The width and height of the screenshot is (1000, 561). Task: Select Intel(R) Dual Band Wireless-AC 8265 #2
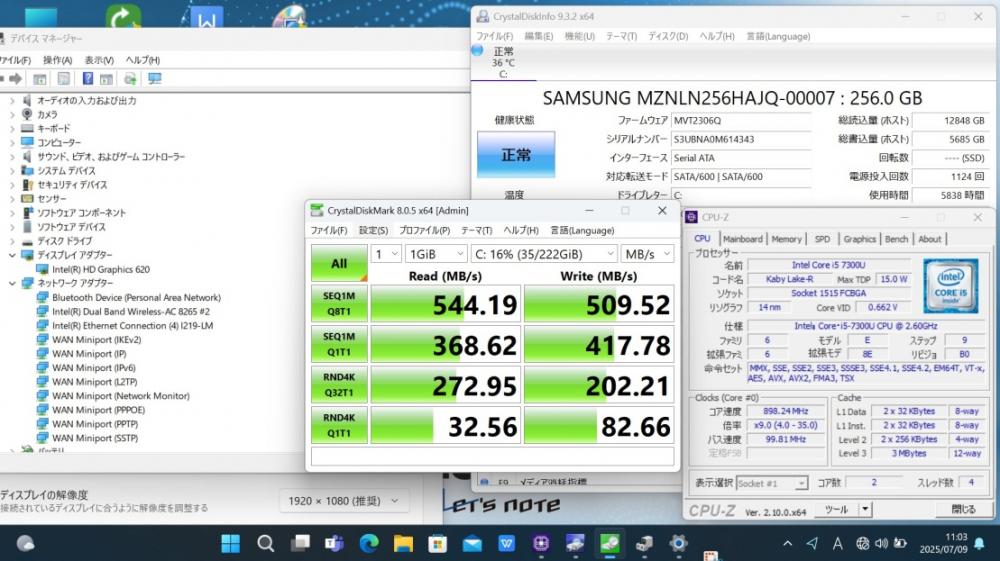click(x=131, y=311)
